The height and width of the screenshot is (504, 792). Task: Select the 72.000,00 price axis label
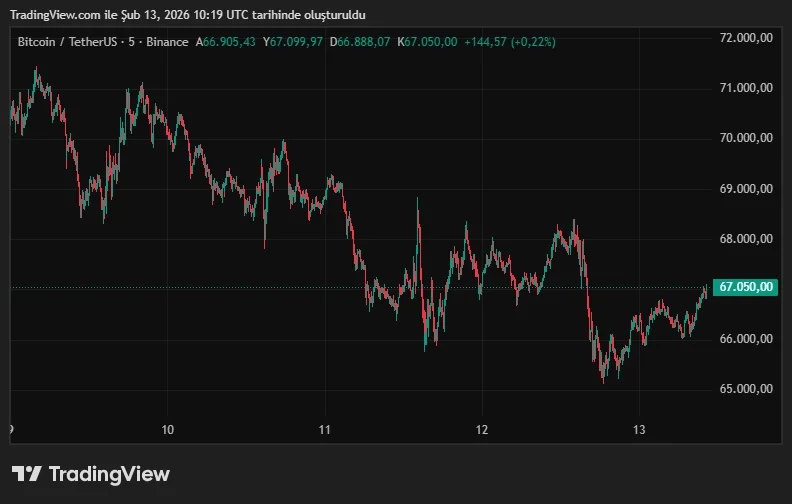pyautogui.click(x=747, y=38)
